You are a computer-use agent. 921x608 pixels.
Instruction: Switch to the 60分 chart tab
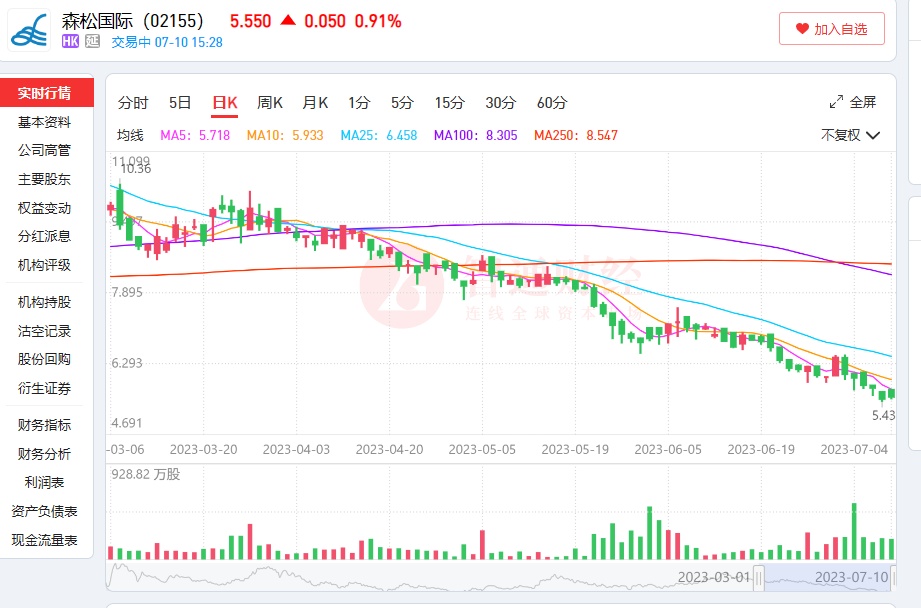pyautogui.click(x=552, y=102)
